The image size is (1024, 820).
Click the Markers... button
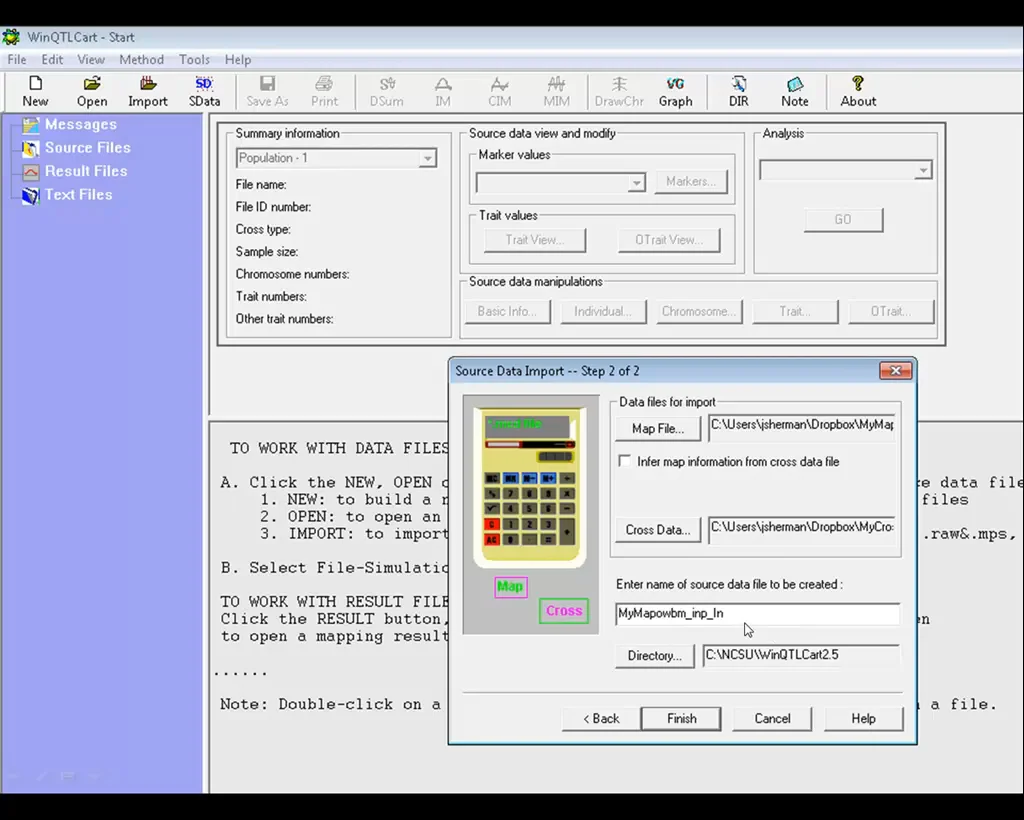[x=691, y=181]
